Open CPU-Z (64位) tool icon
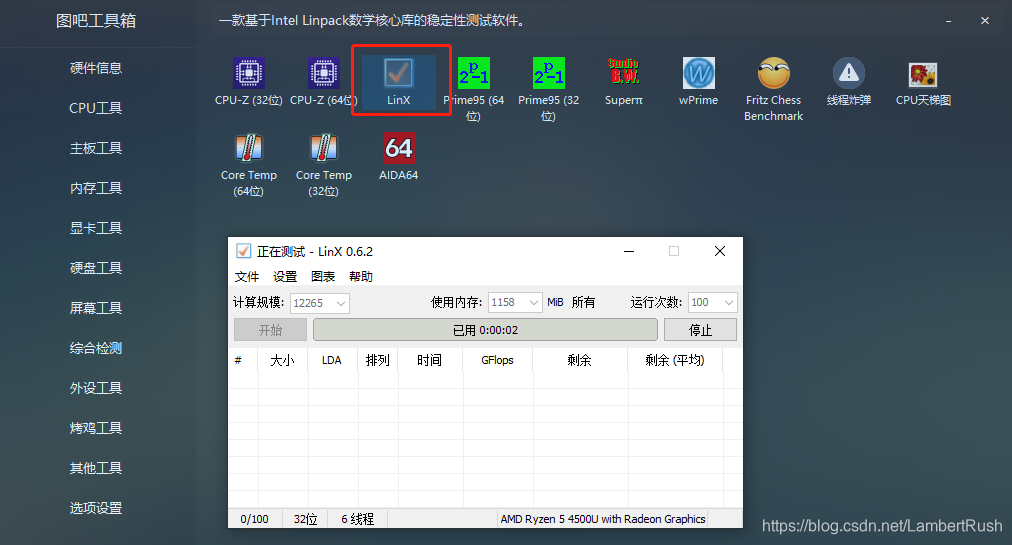1012x545 pixels. coord(323,73)
